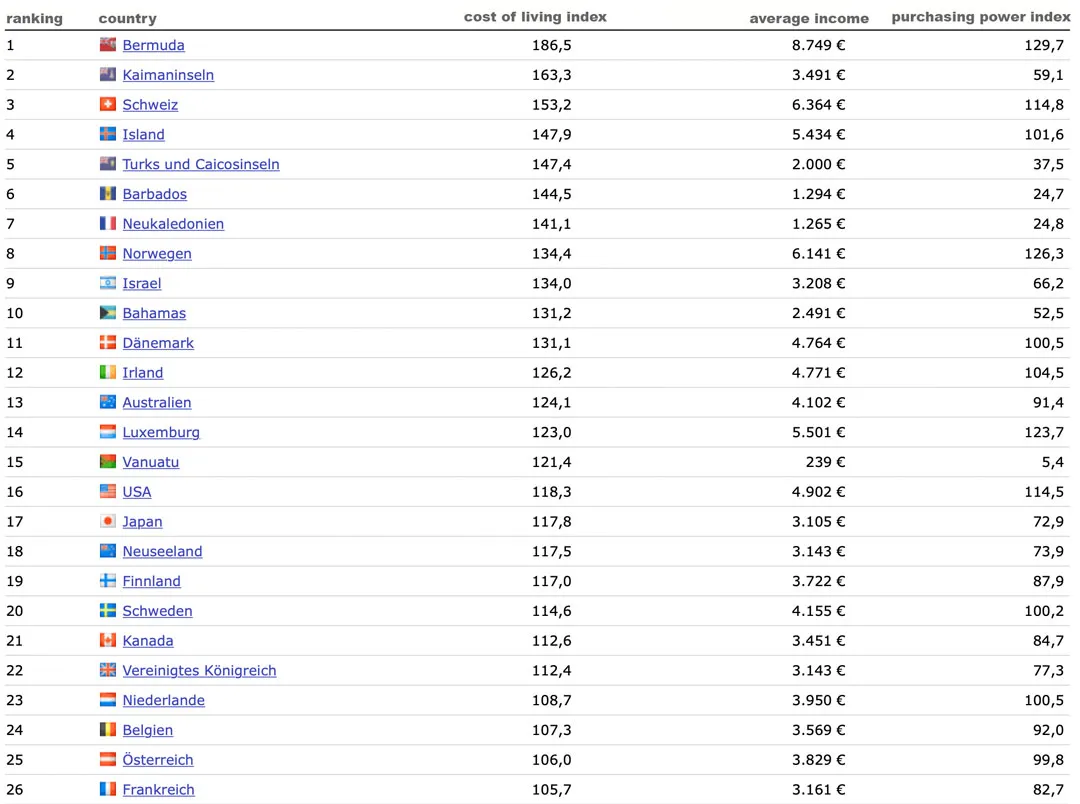Screen dimensions: 1080x804
Task: Click the Japan flag icon
Action: coord(107,521)
